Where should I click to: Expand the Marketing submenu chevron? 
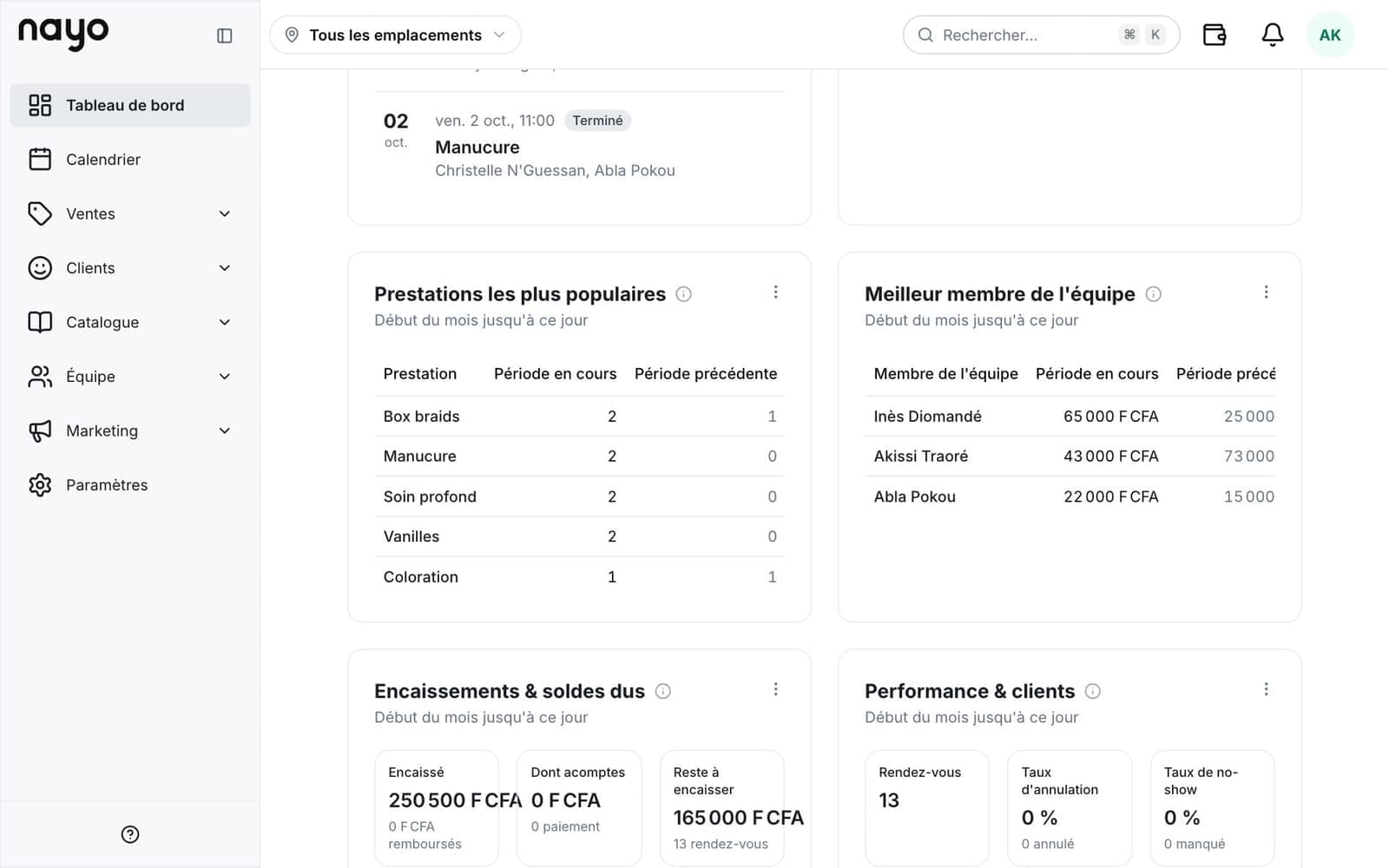point(225,431)
